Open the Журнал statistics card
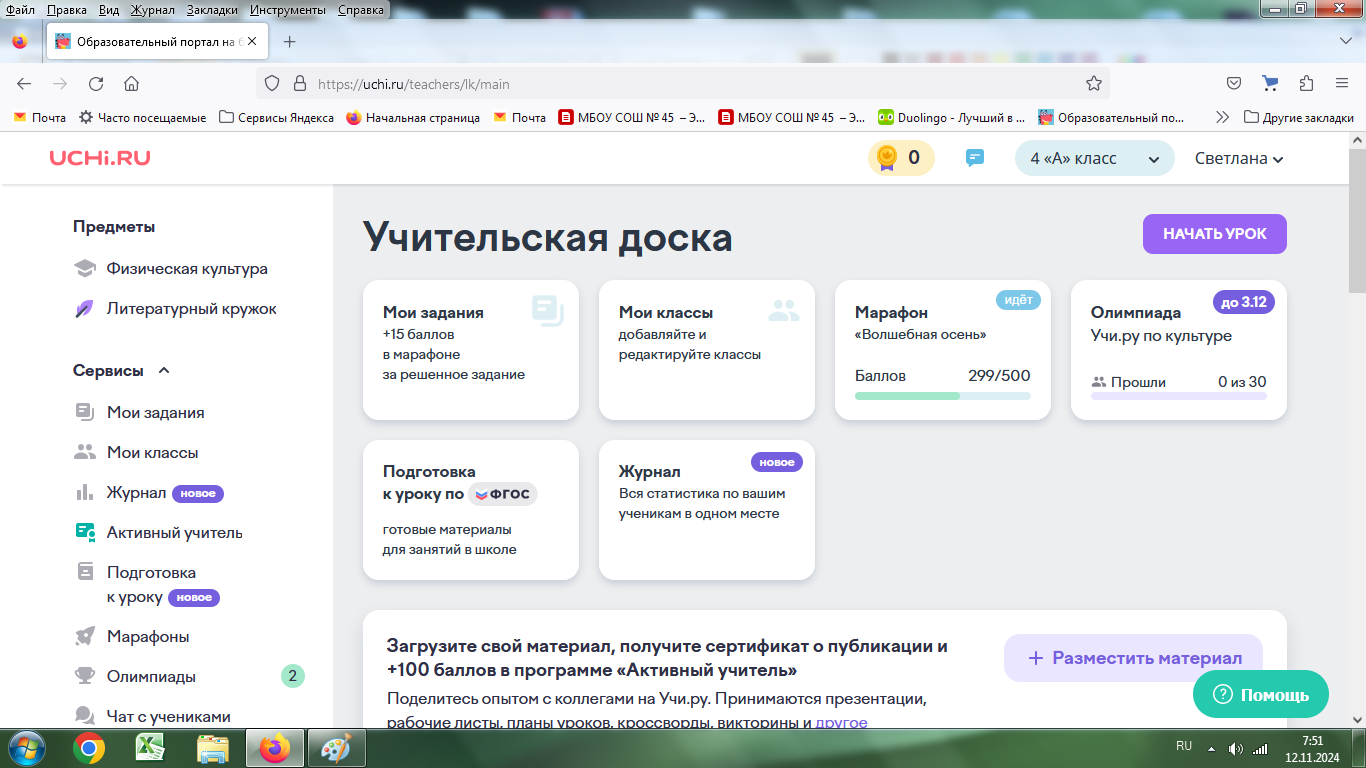Screen dimensions: 1366x768 click(x=707, y=510)
